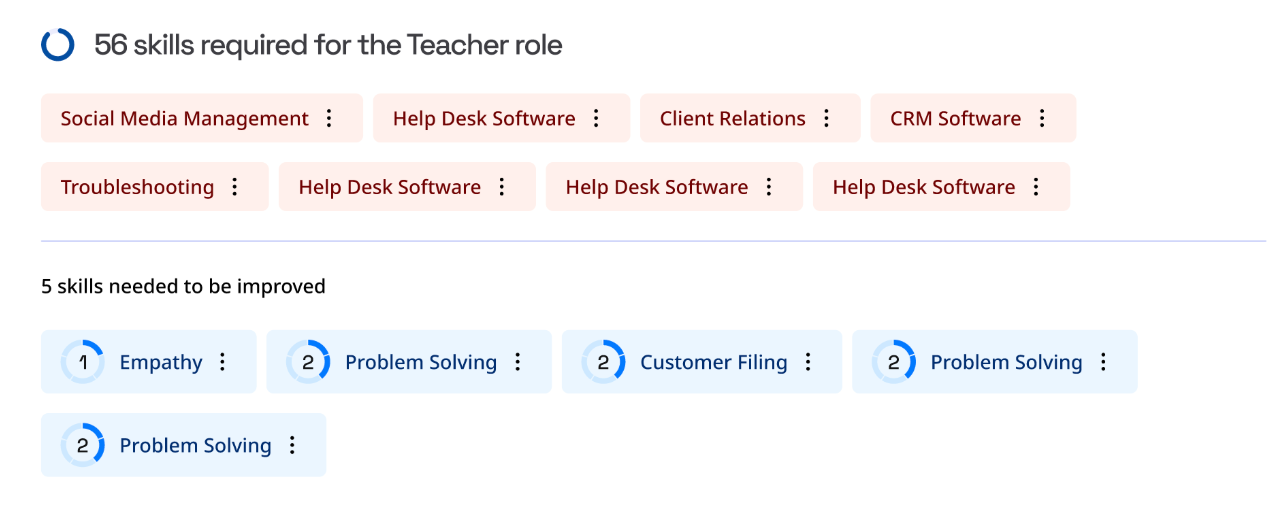Viewport: 1288px width, 526px height.
Task: Click the level 1 ring on Empathy
Action: click(83, 362)
